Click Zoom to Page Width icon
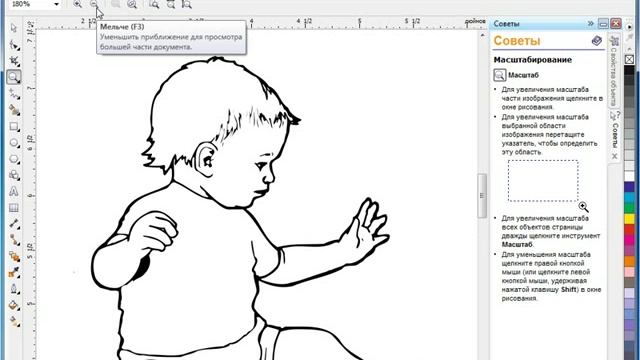 tap(171, 4)
